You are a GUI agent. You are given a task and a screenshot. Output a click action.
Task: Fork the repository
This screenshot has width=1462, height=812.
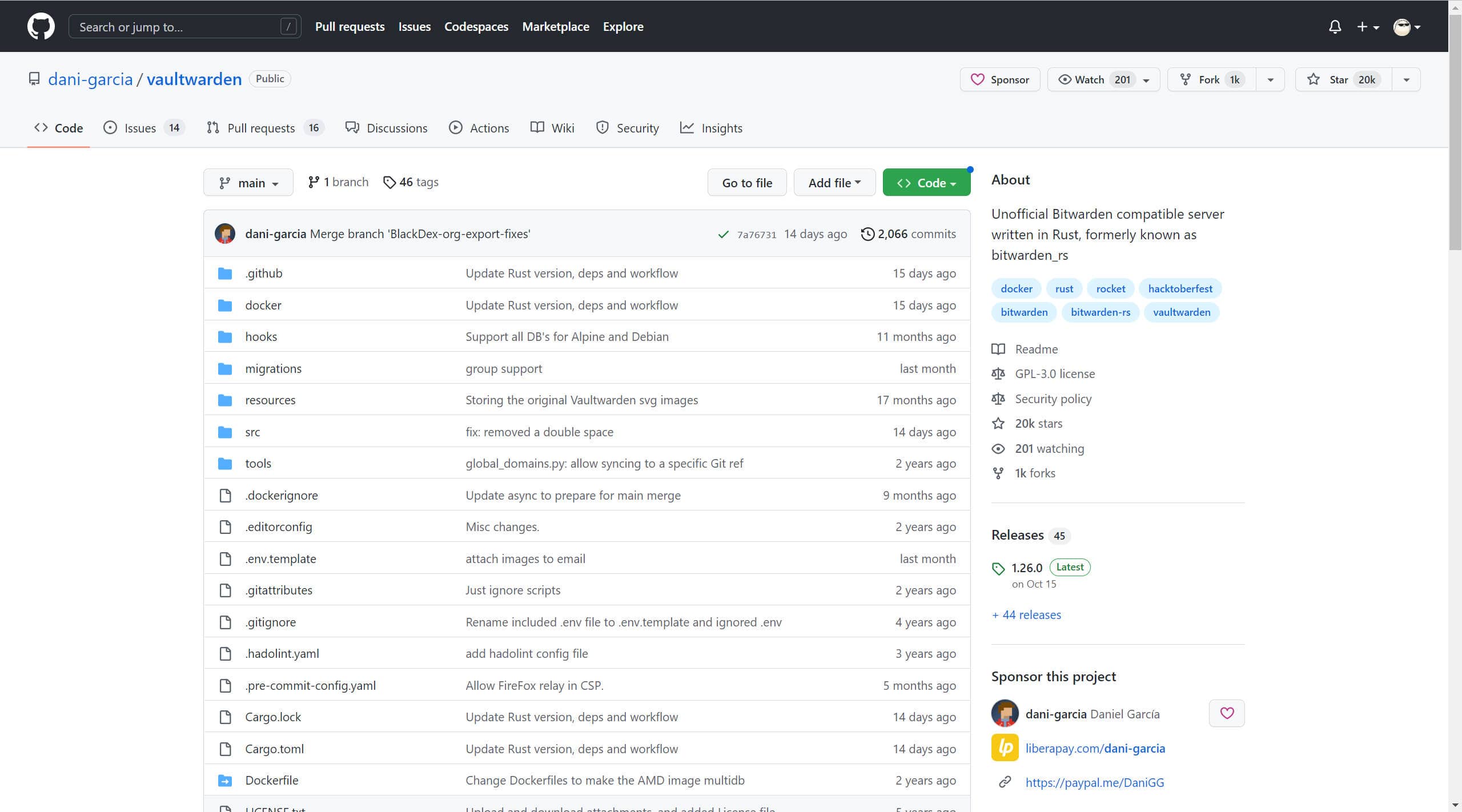pyautogui.click(x=1211, y=79)
